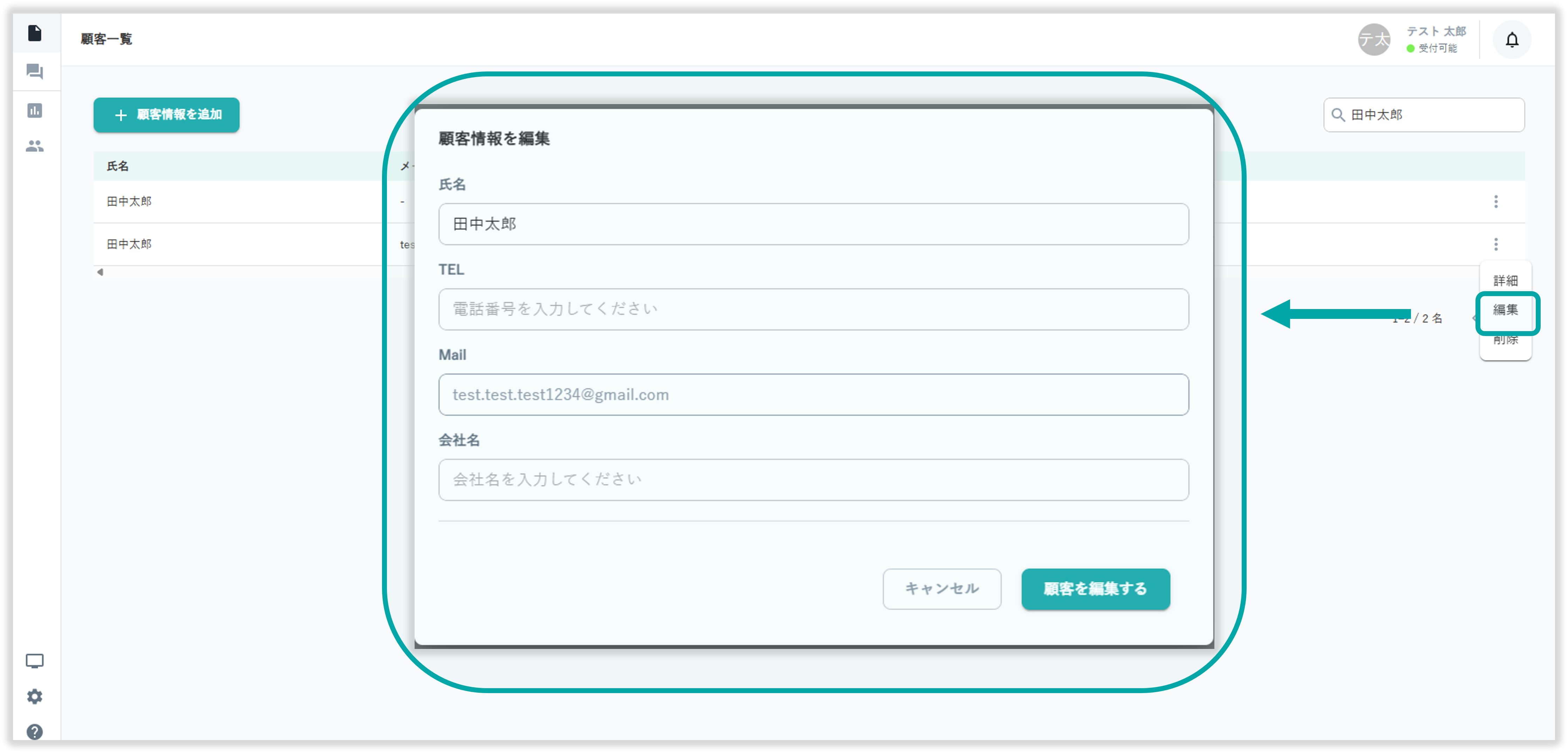
Task: Click the table's left scroll arrow
Action: [101, 272]
